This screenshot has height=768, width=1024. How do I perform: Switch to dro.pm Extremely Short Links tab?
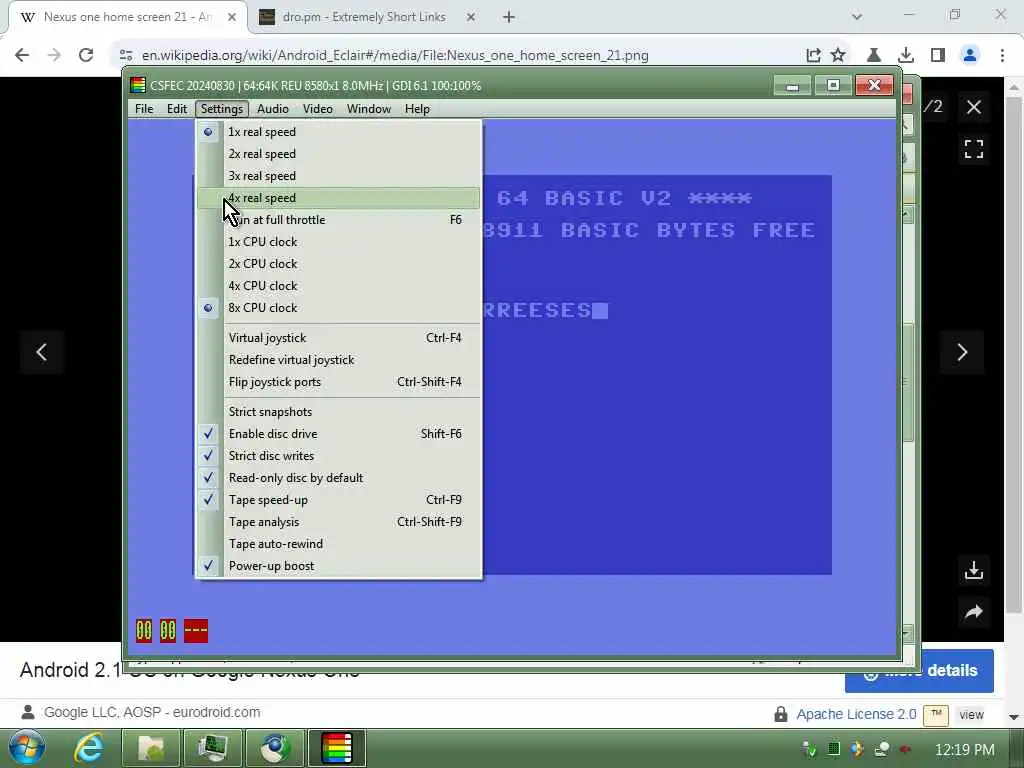point(364,17)
